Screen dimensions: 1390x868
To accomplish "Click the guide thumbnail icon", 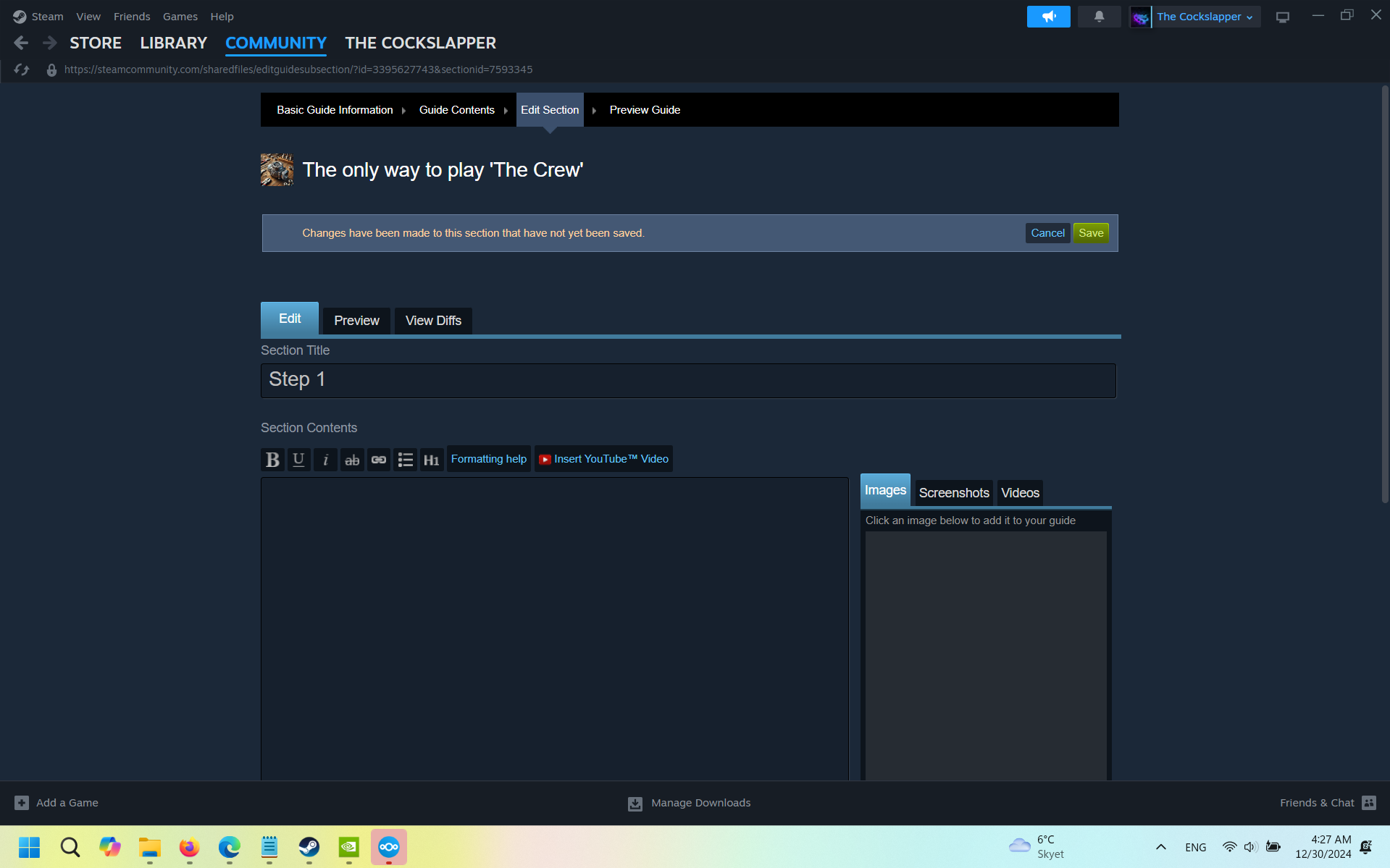I will coord(277,169).
